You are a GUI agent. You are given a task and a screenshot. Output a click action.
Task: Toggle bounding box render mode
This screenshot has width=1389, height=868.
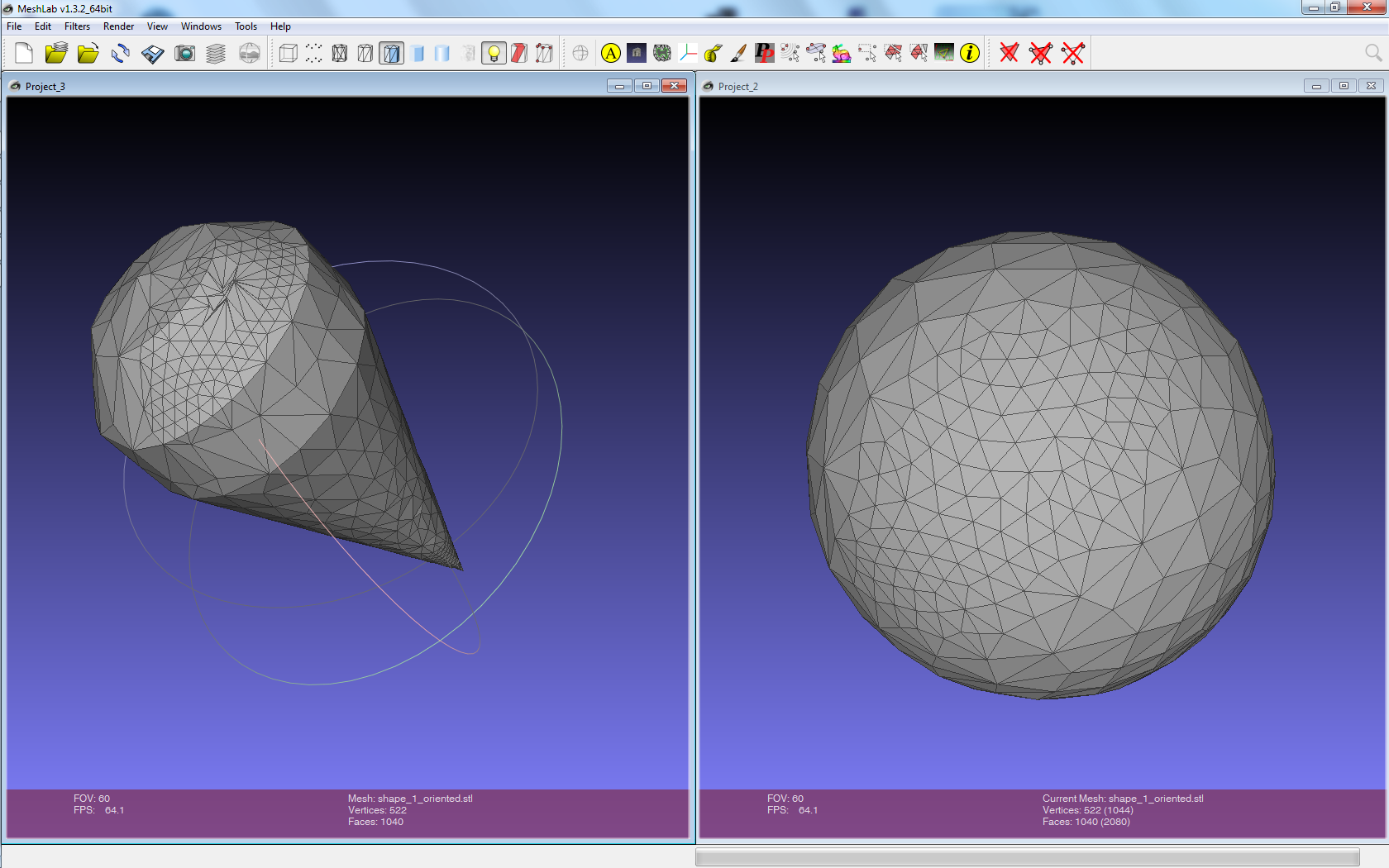[x=288, y=54]
